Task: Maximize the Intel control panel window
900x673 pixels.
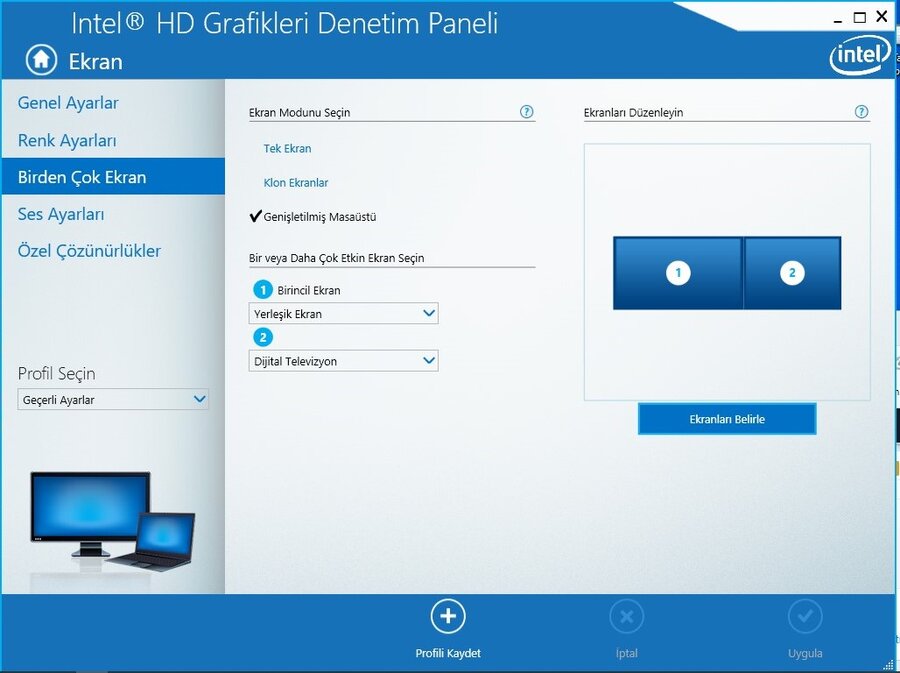Action: pos(859,18)
